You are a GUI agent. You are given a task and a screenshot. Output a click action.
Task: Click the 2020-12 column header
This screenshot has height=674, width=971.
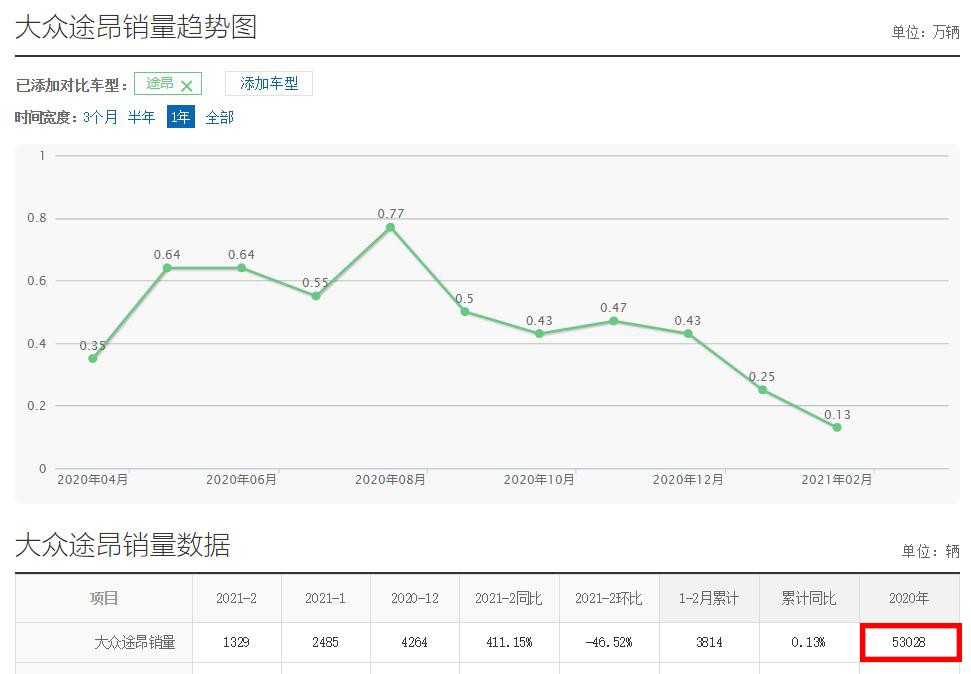(x=415, y=598)
